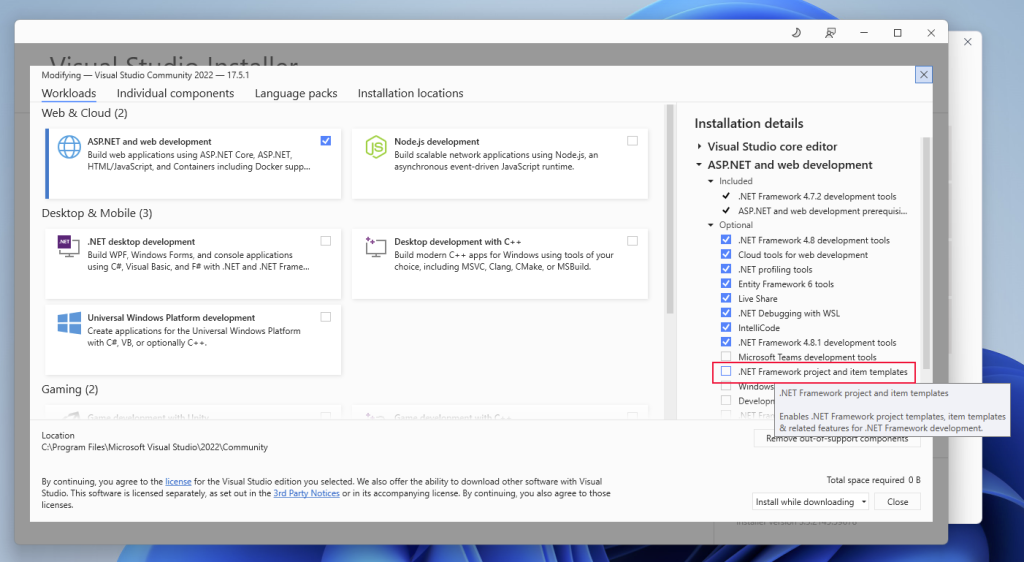Collapse the Included components section

click(x=711, y=181)
